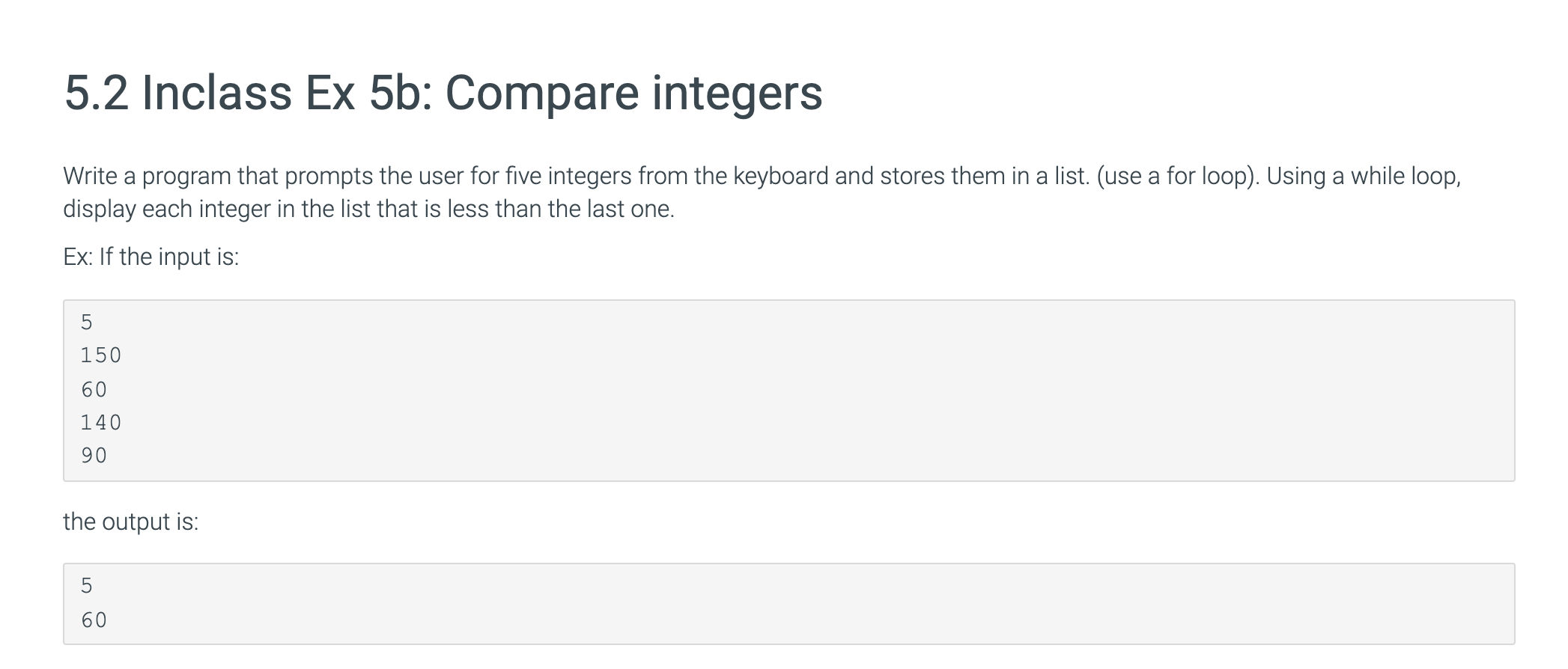
Task: Click the word 'keyboard' in the instructions
Action: click(x=781, y=177)
